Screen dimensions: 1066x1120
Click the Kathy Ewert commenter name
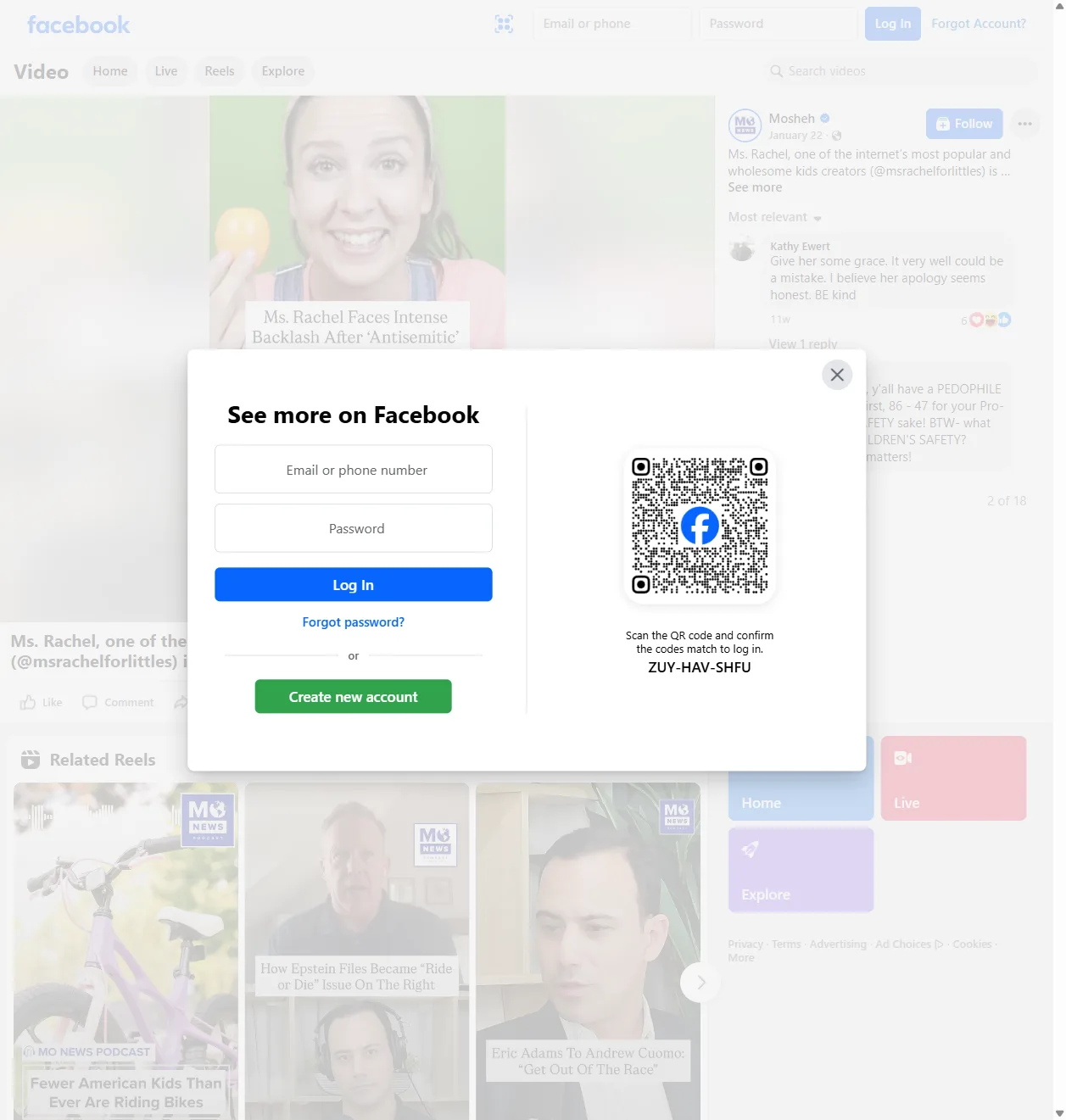(x=800, y=247)
